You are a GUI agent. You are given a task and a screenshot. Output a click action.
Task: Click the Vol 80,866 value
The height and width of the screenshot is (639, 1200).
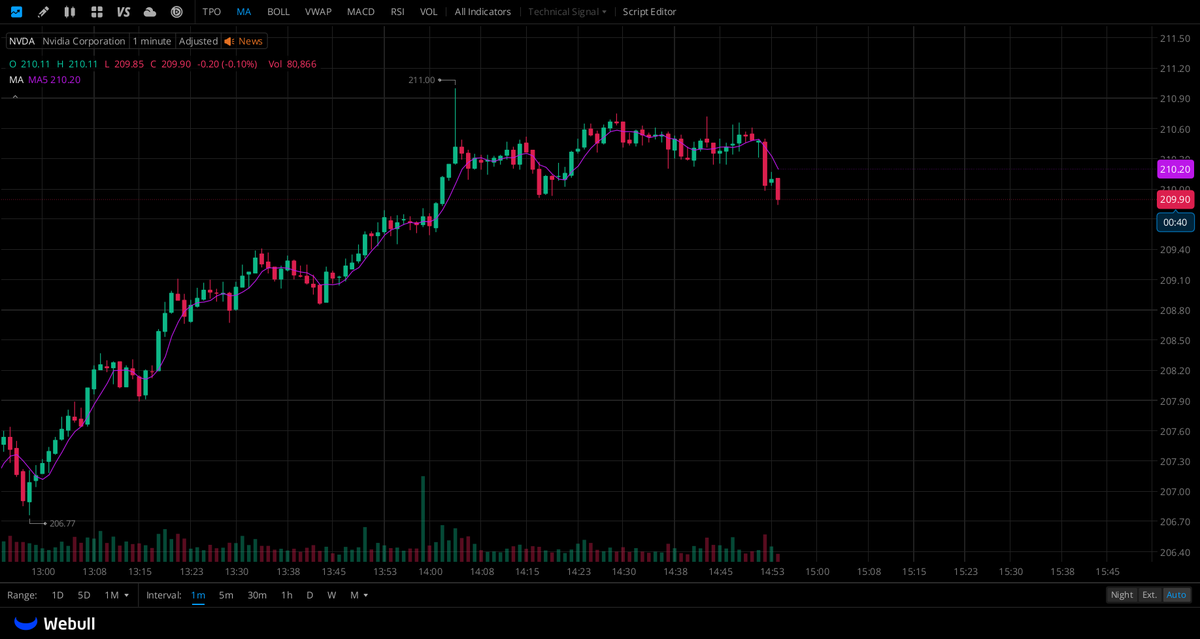point(292,64)
